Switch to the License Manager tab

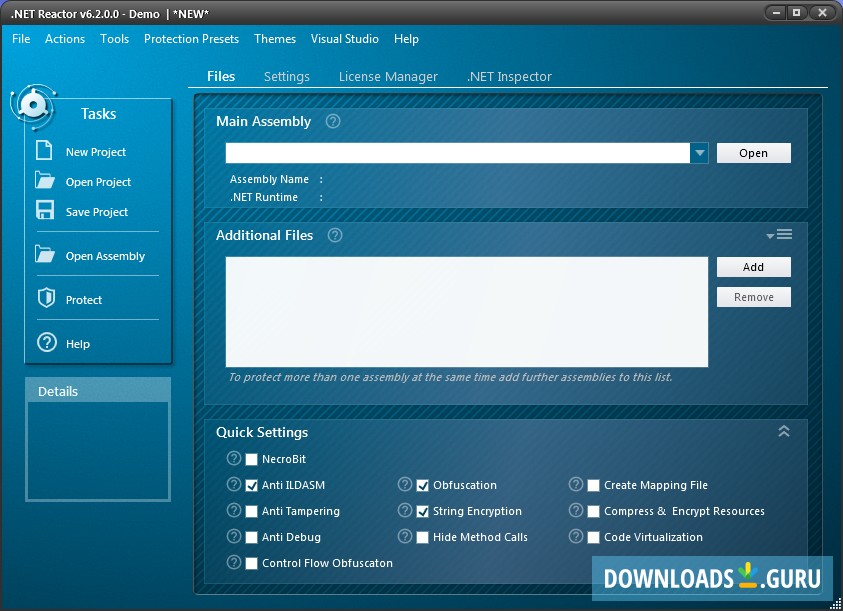coord(388,76)
